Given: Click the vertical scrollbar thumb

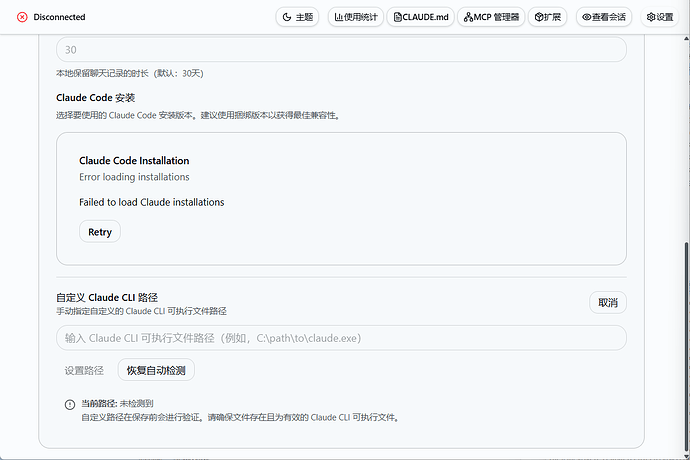Looking at the screenshot, I should click(686, 347).
